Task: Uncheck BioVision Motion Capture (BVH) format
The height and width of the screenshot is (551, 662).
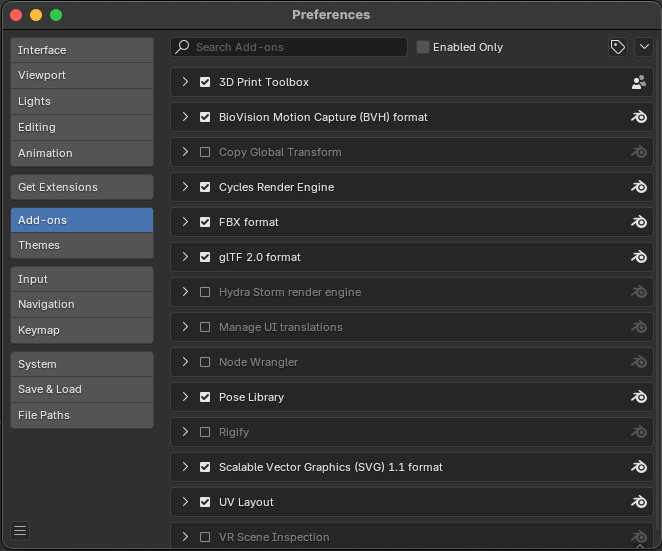Action: (205, 117)
